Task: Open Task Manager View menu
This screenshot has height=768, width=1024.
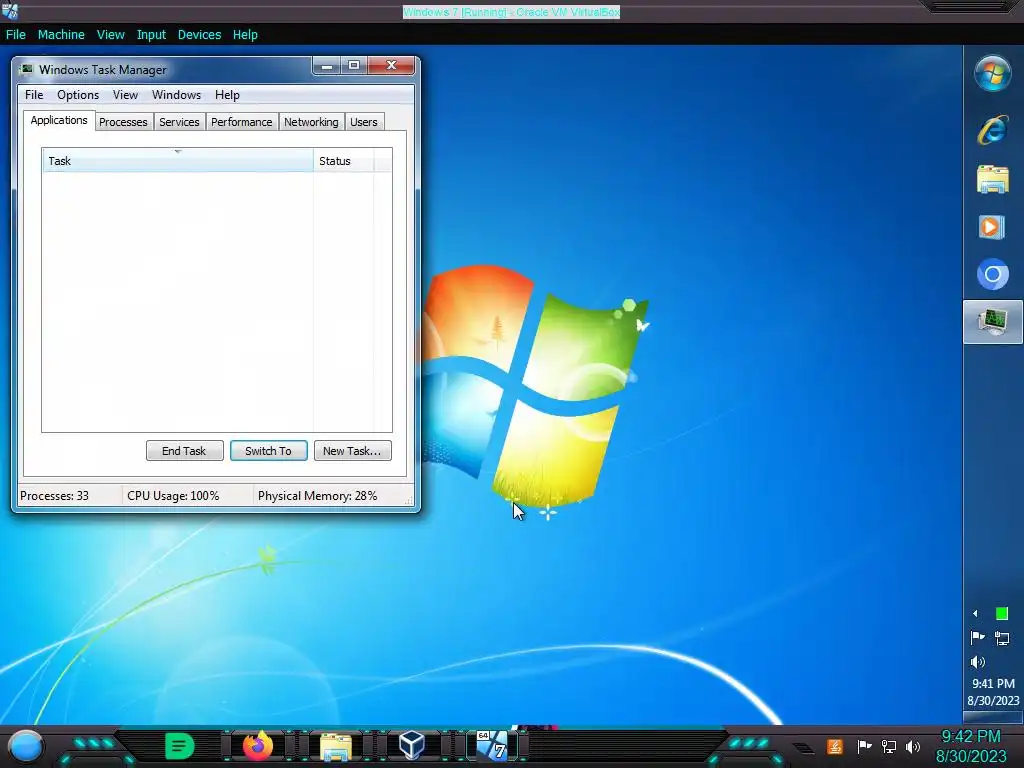Action: coord(125,95)
